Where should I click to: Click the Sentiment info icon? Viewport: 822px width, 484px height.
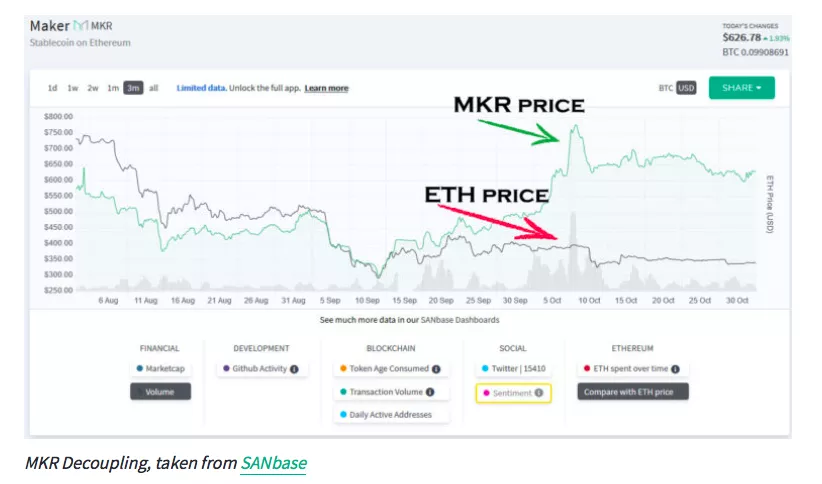tap(539, 393)
